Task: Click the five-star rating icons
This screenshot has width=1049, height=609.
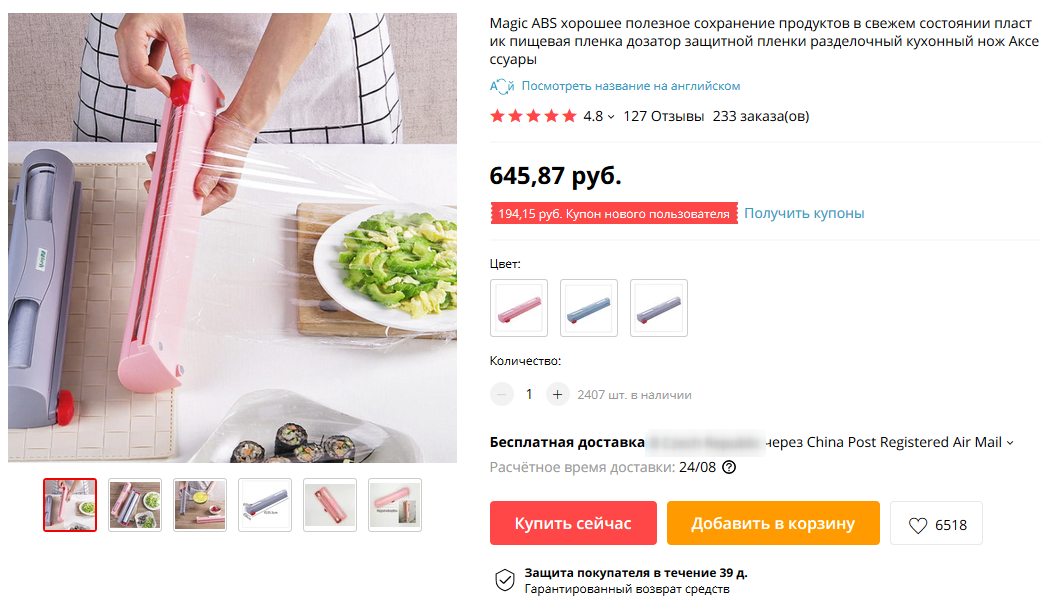Action: click(533, 116)
